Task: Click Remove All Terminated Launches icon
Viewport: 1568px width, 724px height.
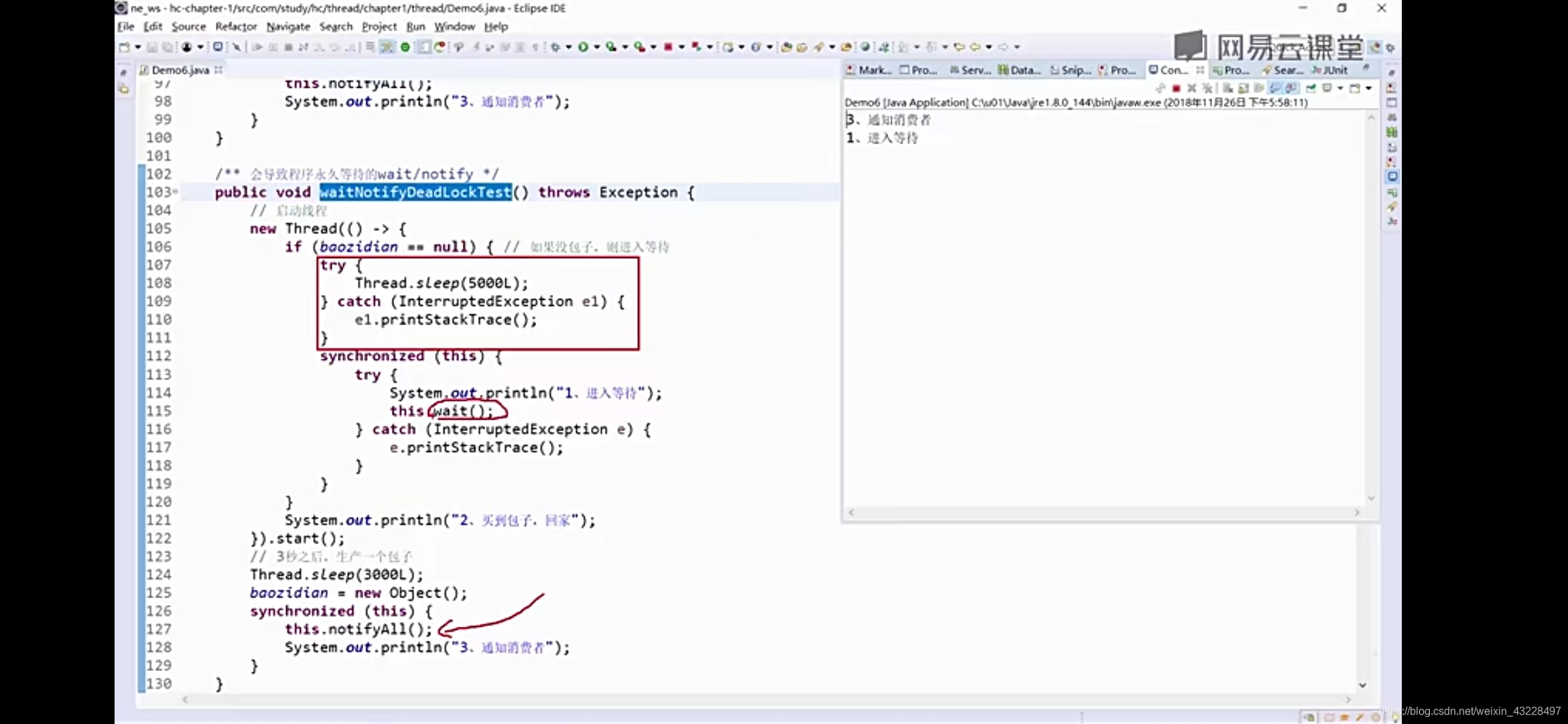Action: point(1207,88)
